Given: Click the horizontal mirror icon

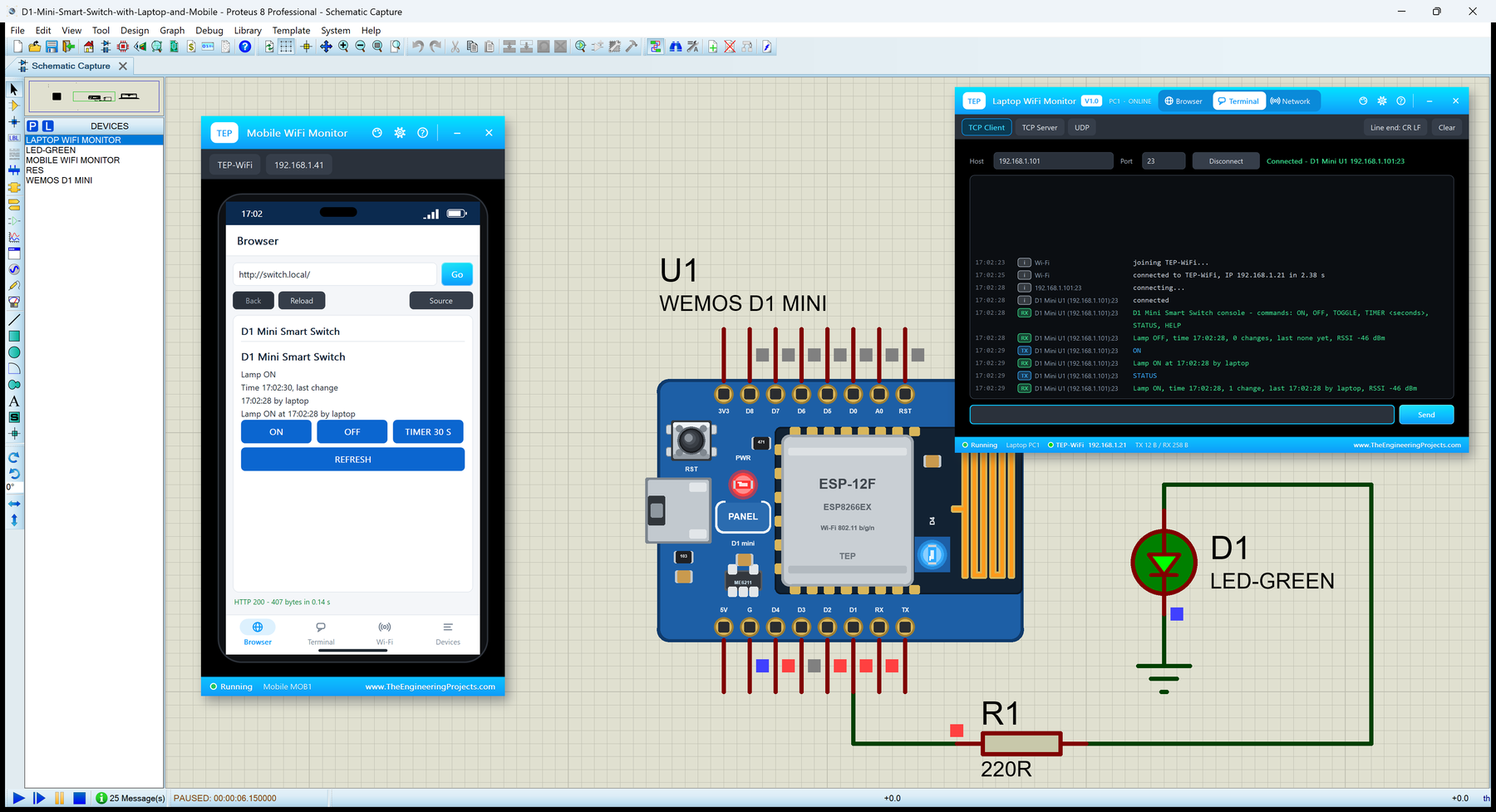Looking at the screenshot, I should click(14, 504).
